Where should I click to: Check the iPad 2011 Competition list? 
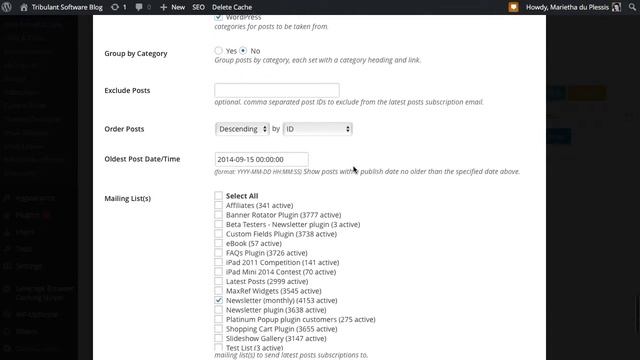(x=219, y=262)
